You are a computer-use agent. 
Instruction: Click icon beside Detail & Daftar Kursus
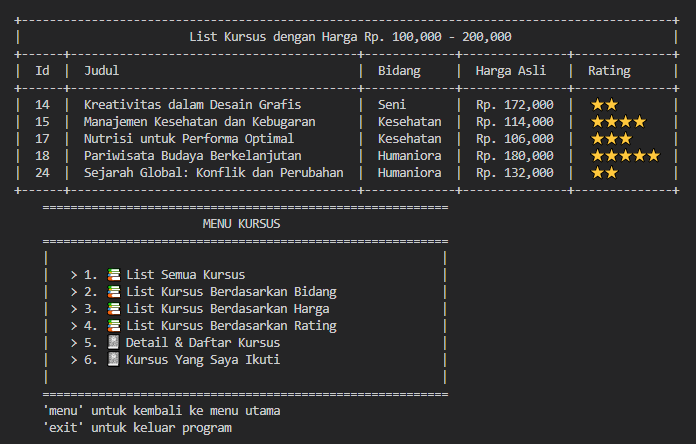point(114,342)
